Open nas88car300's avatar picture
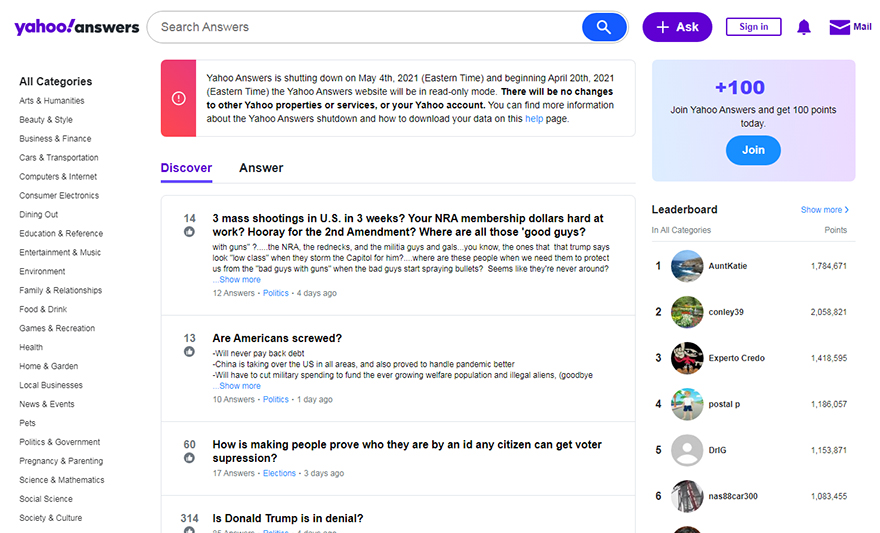880x533 pixels. 687,496
